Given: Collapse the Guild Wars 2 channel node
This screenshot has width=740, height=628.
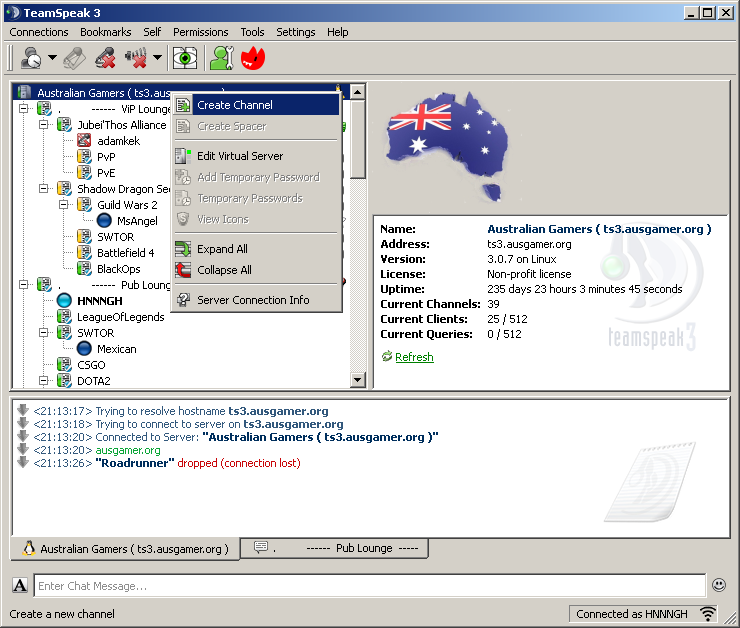Looking at the screenshot, I should [x=63, y=205].
